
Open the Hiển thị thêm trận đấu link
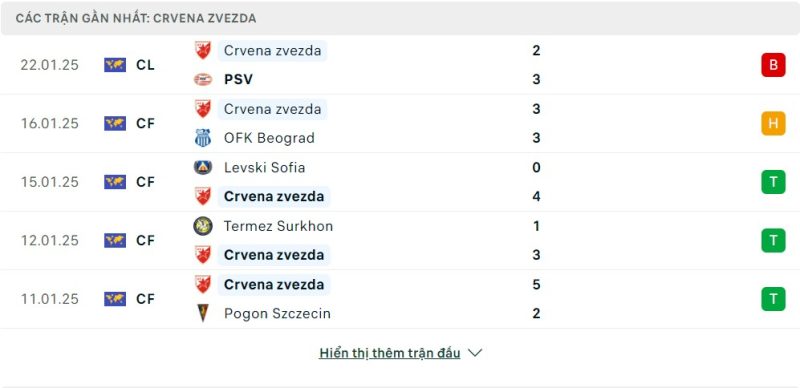pyautogui.click(x=390, y=353)
